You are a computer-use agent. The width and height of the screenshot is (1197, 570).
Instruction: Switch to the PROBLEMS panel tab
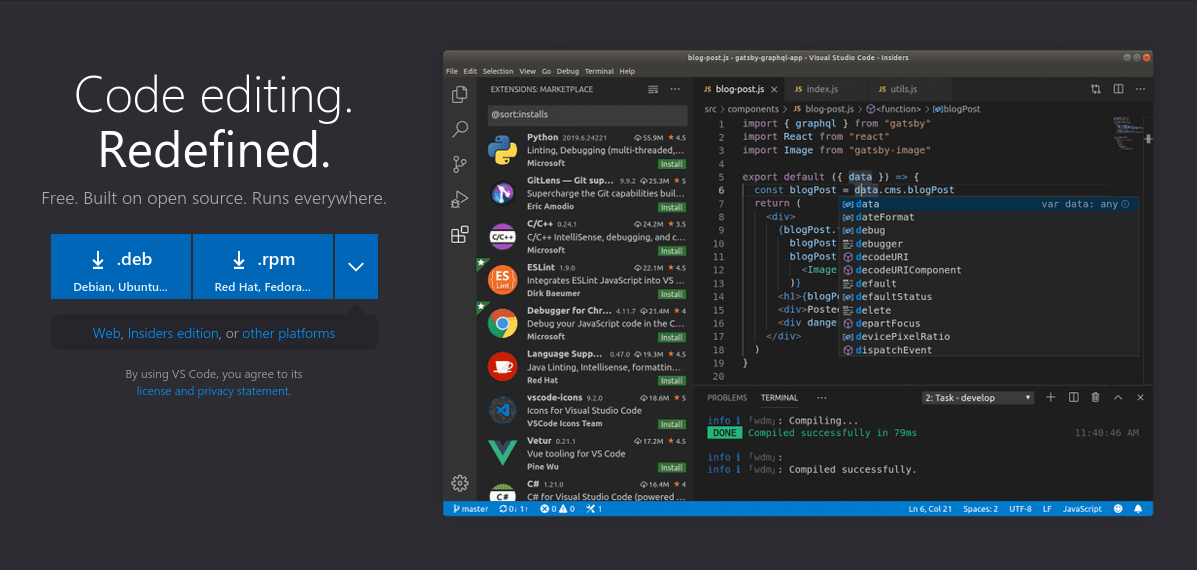click(x=727, y=398)
